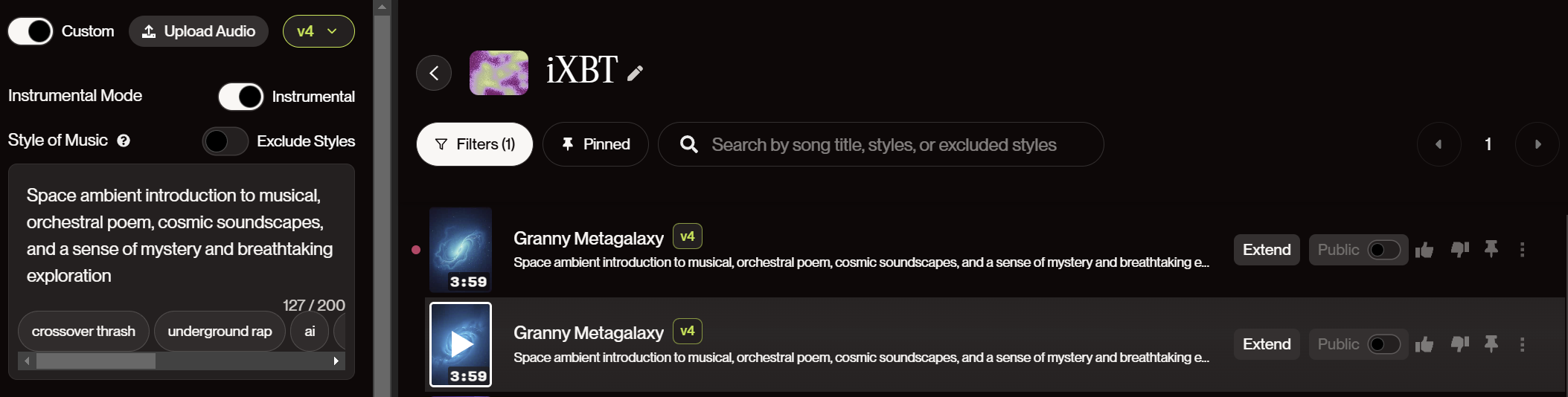Enable the Exclude Styles toggle
This screenshot has height=397, width=1568.
coord(225,141)
